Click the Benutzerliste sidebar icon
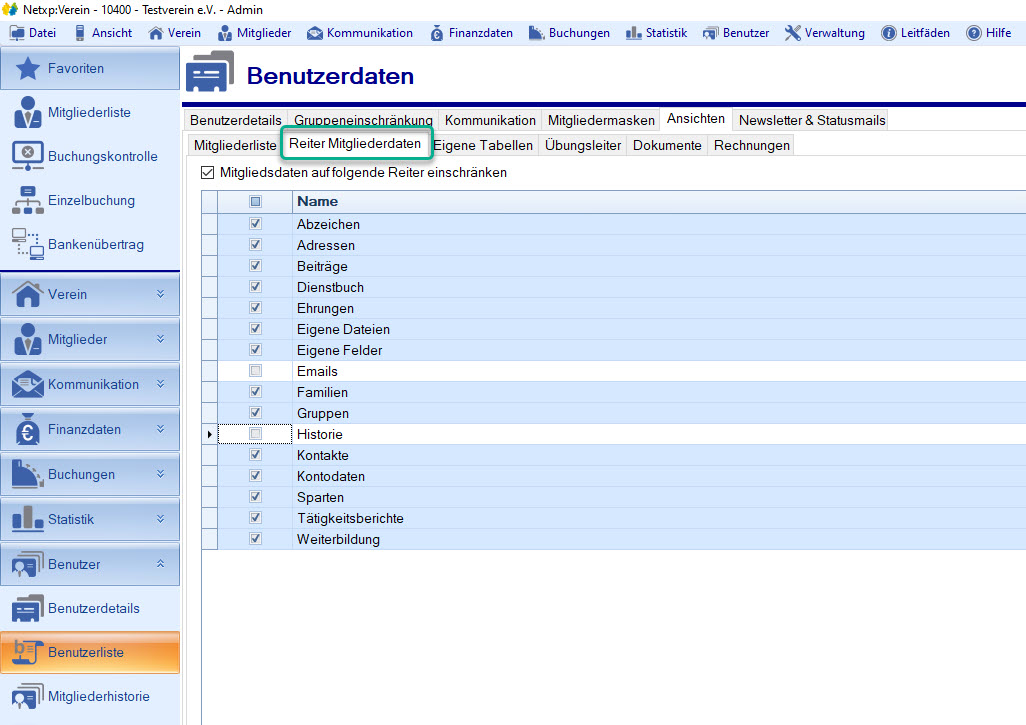The image size is (1026, 725). tap(28, 652)
